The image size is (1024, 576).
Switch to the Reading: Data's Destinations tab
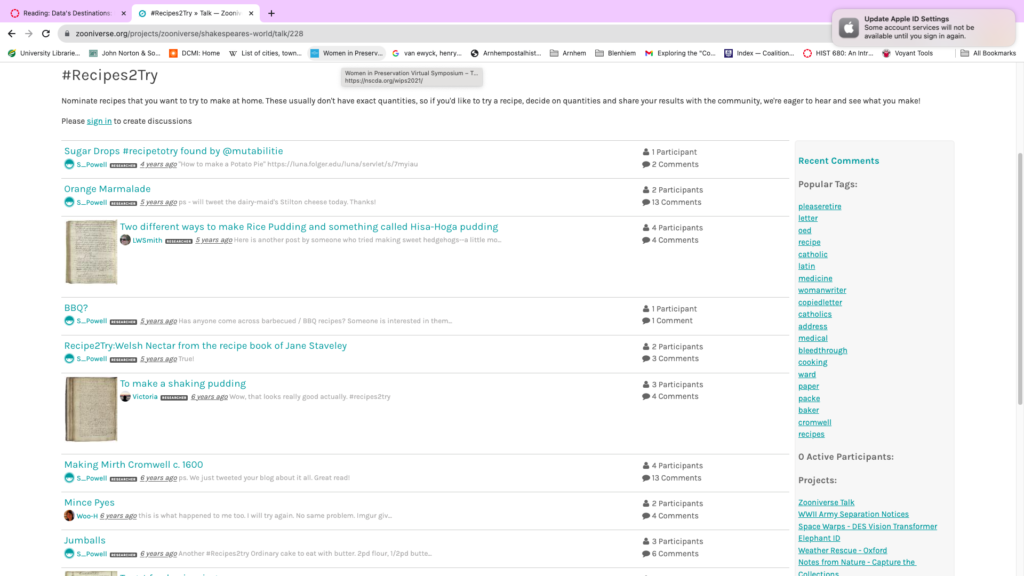(x=67, y=13)
